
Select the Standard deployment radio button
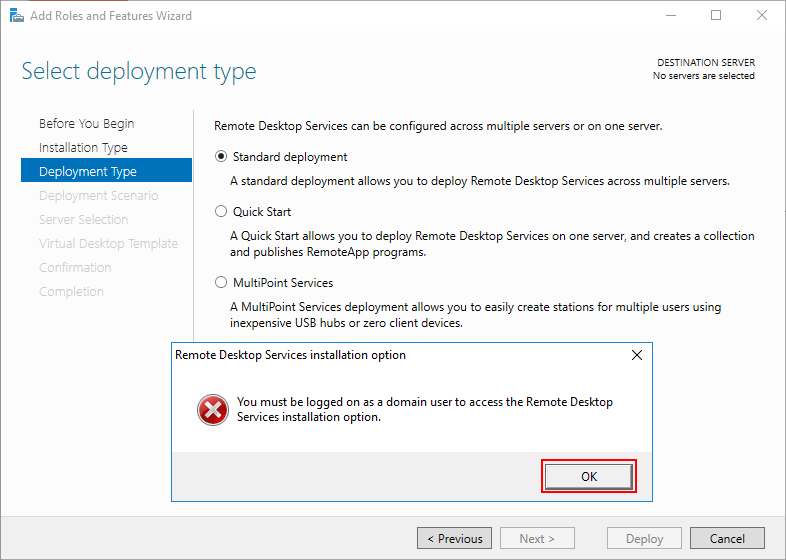point(221,156)
